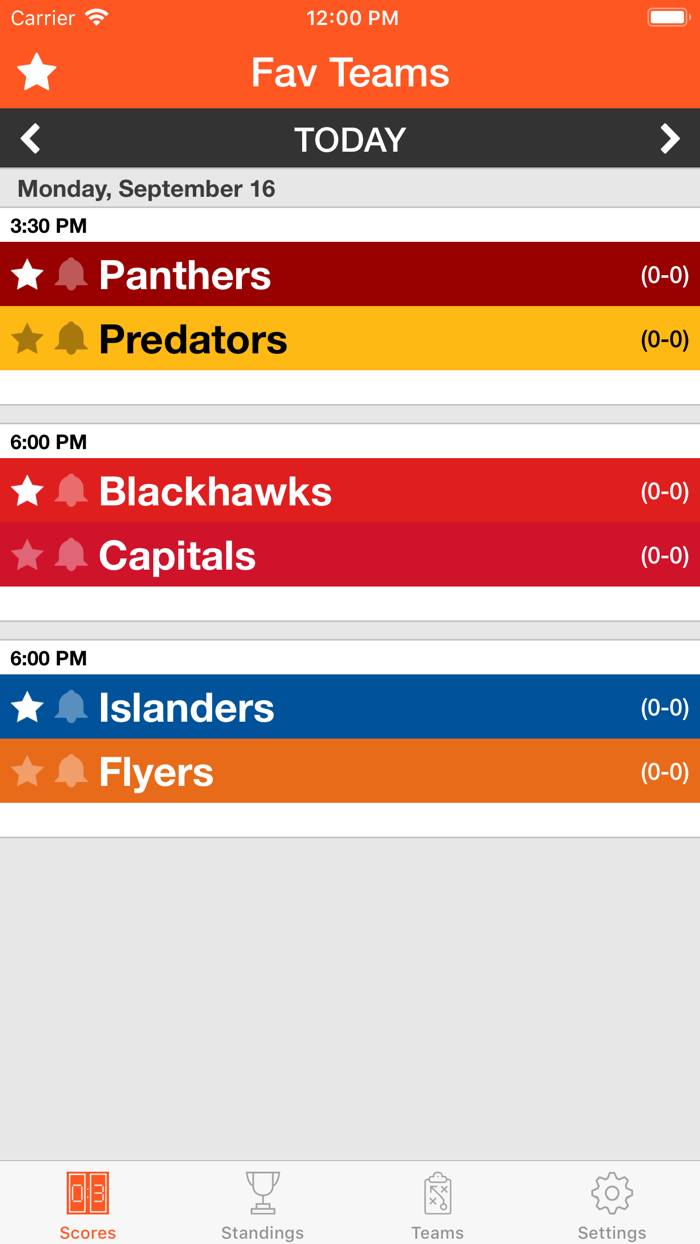Tap the bell icon next to Islanders
Screen dimensions: 700x1244
(68, 707)
